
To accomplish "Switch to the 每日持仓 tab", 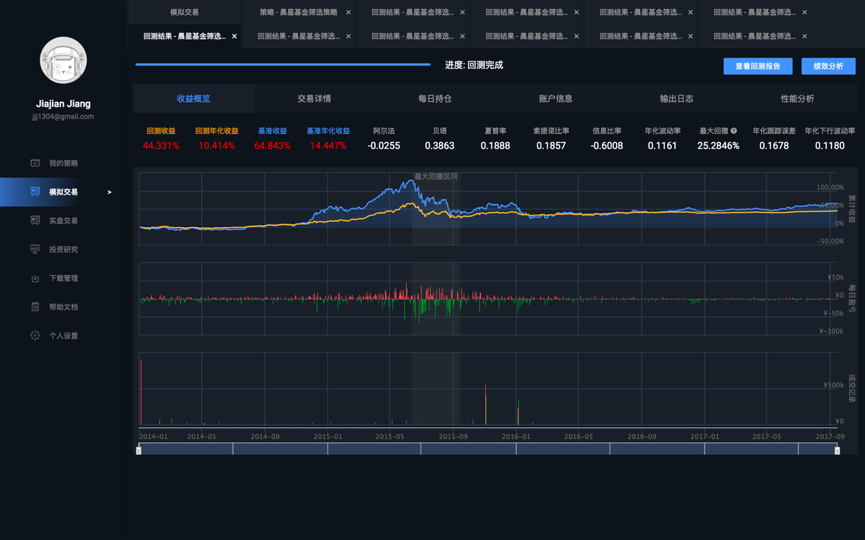I will [435, 99].
